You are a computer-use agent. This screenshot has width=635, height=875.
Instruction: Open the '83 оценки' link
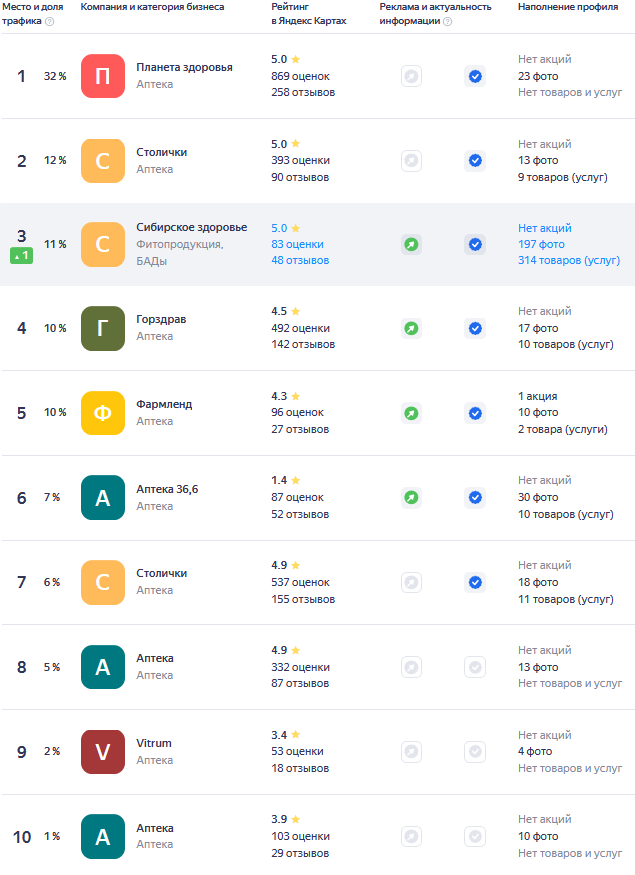click(297, 244)
